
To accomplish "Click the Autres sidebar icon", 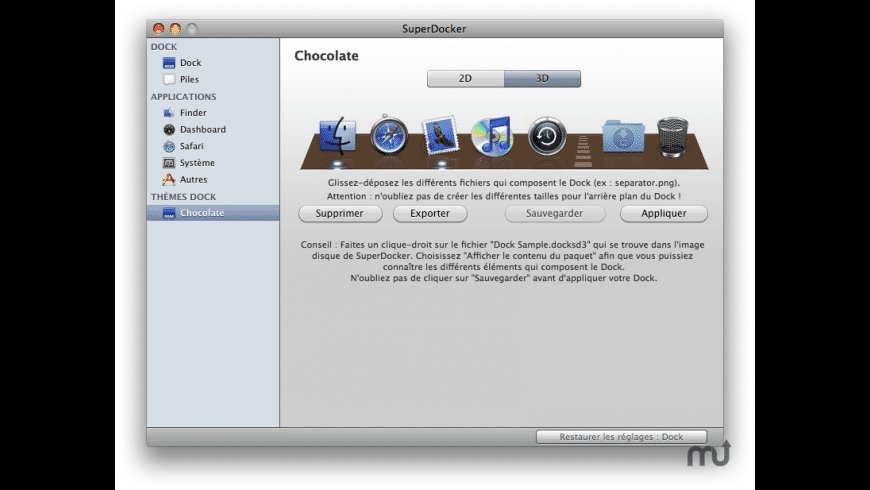I will (x=169, y=179).
